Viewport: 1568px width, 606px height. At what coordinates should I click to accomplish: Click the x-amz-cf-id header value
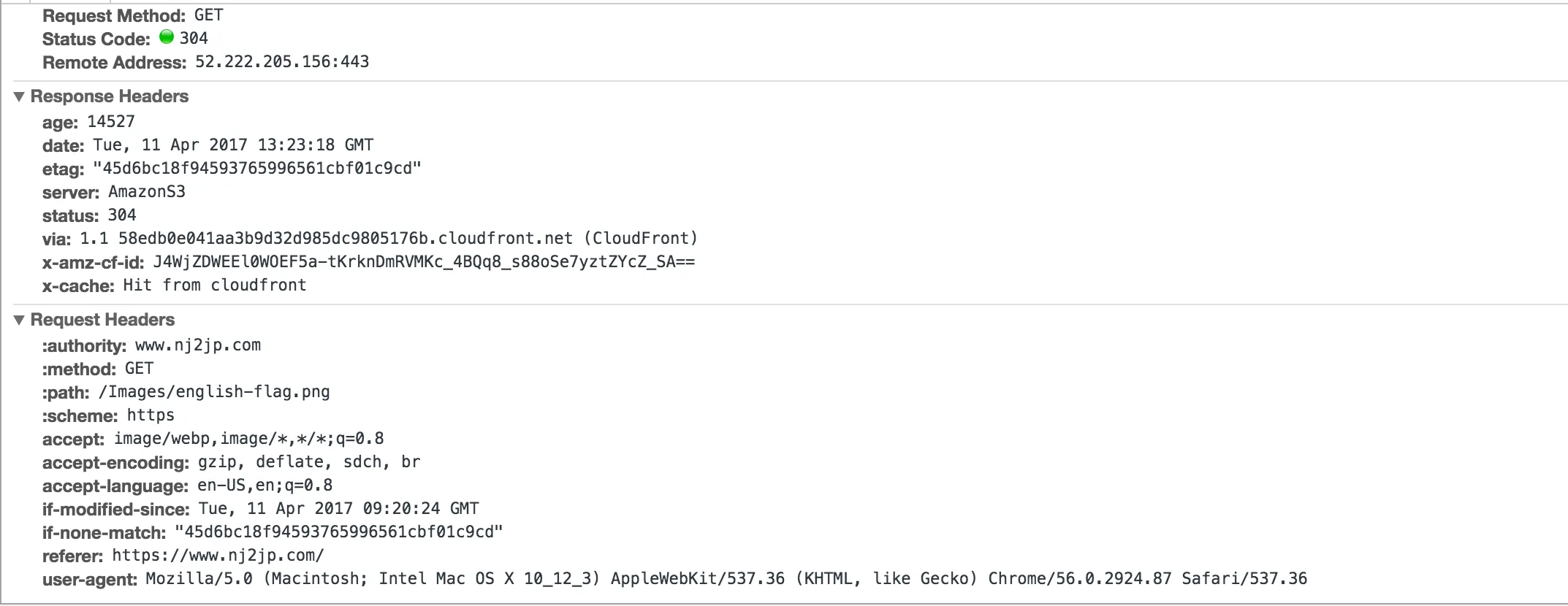[x=424, y=262]
